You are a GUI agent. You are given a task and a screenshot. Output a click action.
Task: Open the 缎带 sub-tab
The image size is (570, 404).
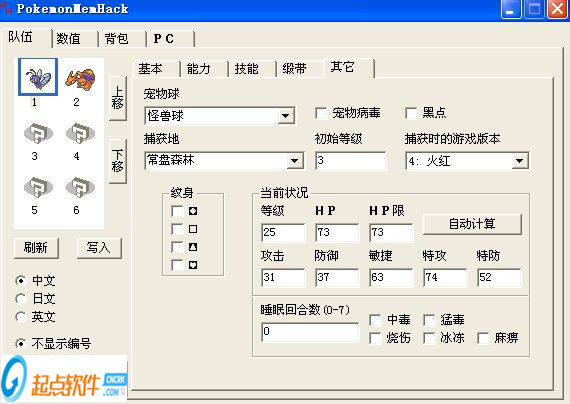300,69
